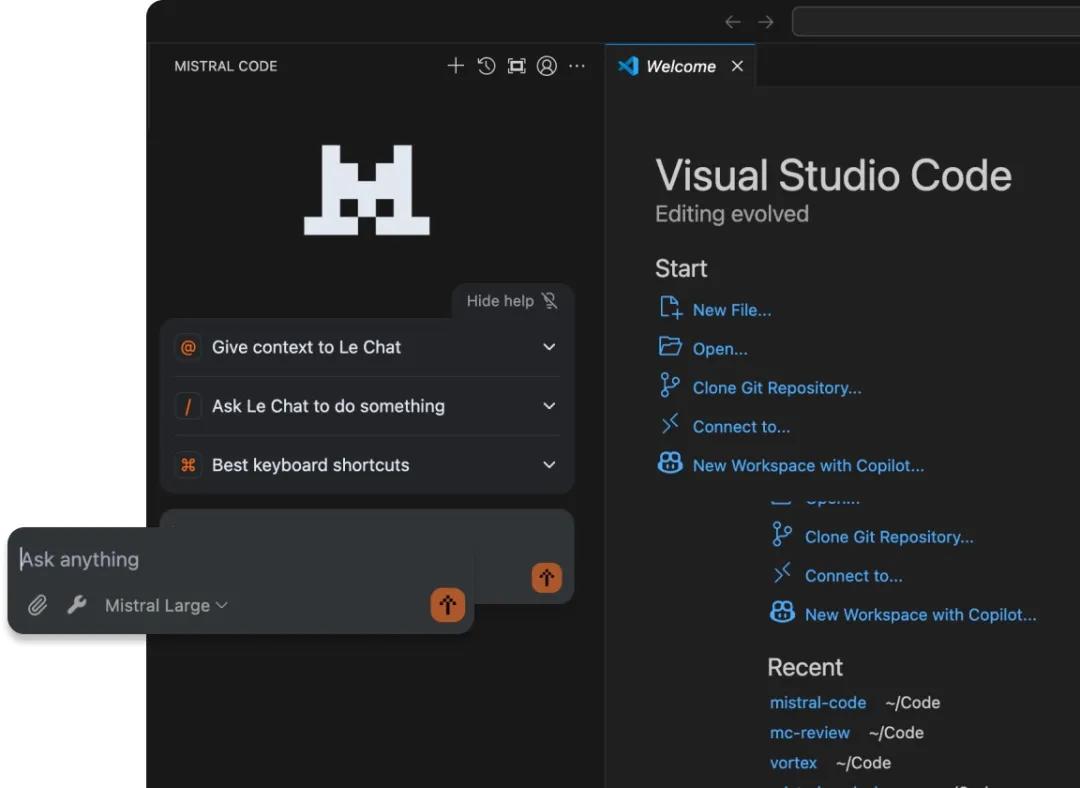Open the account profile icon
This screenshot has width=1080, height=788.
click(x=547, y=66)
